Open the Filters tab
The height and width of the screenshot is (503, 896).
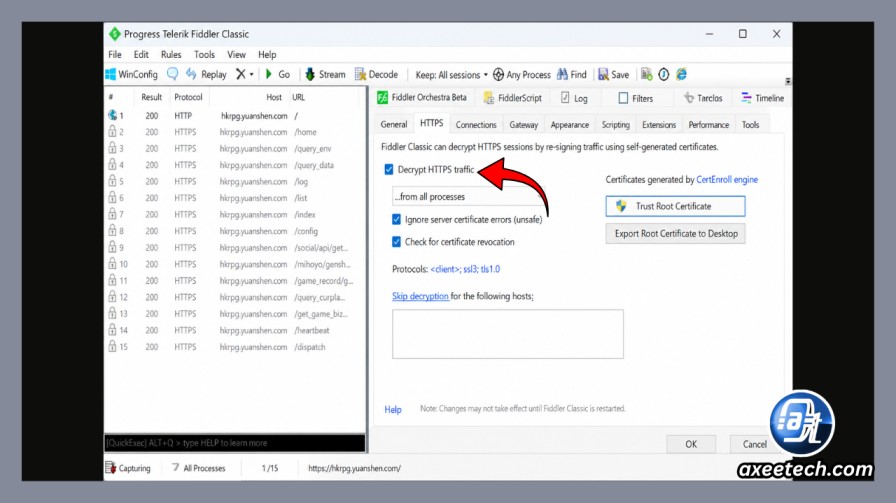[x=636, y=98]
